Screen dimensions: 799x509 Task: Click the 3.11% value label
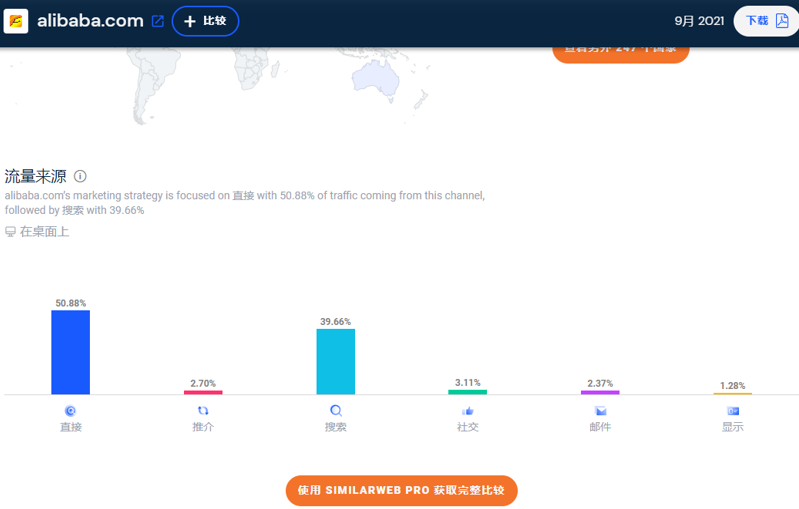tap(468, 383)
